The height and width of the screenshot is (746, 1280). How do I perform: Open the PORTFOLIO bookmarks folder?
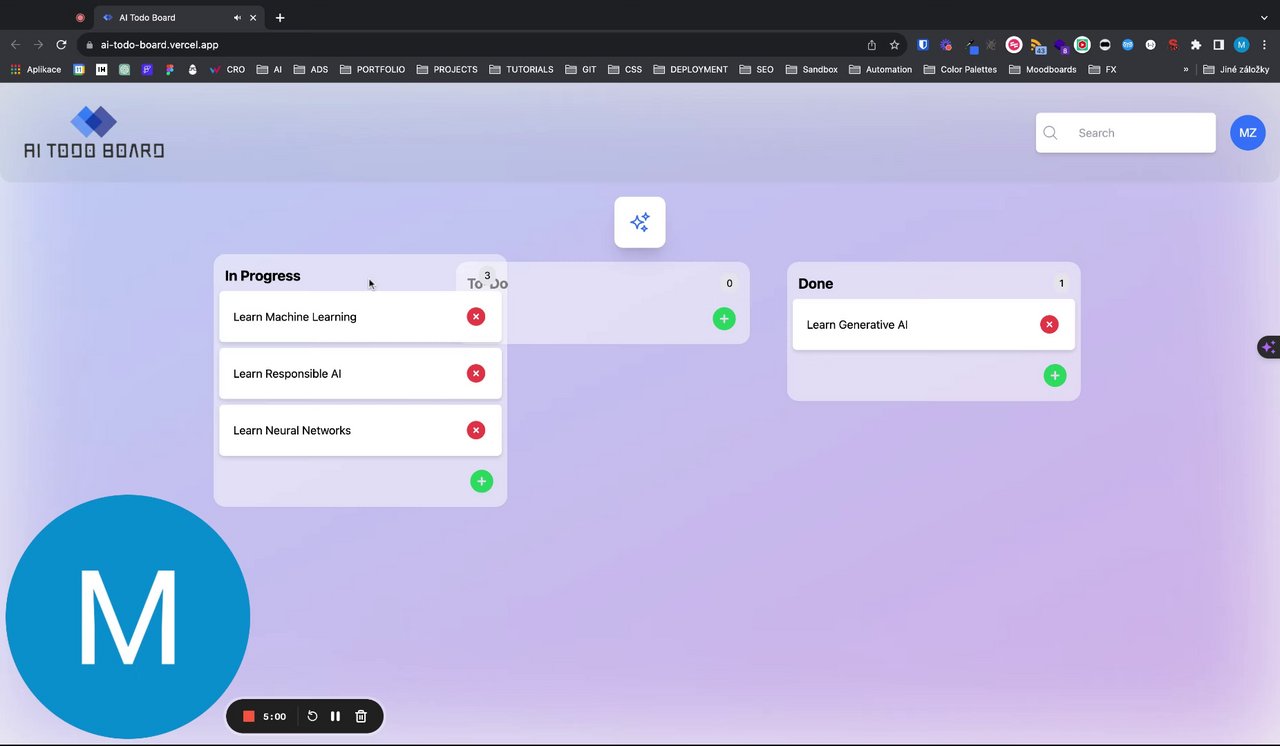[x=372, y=70]
